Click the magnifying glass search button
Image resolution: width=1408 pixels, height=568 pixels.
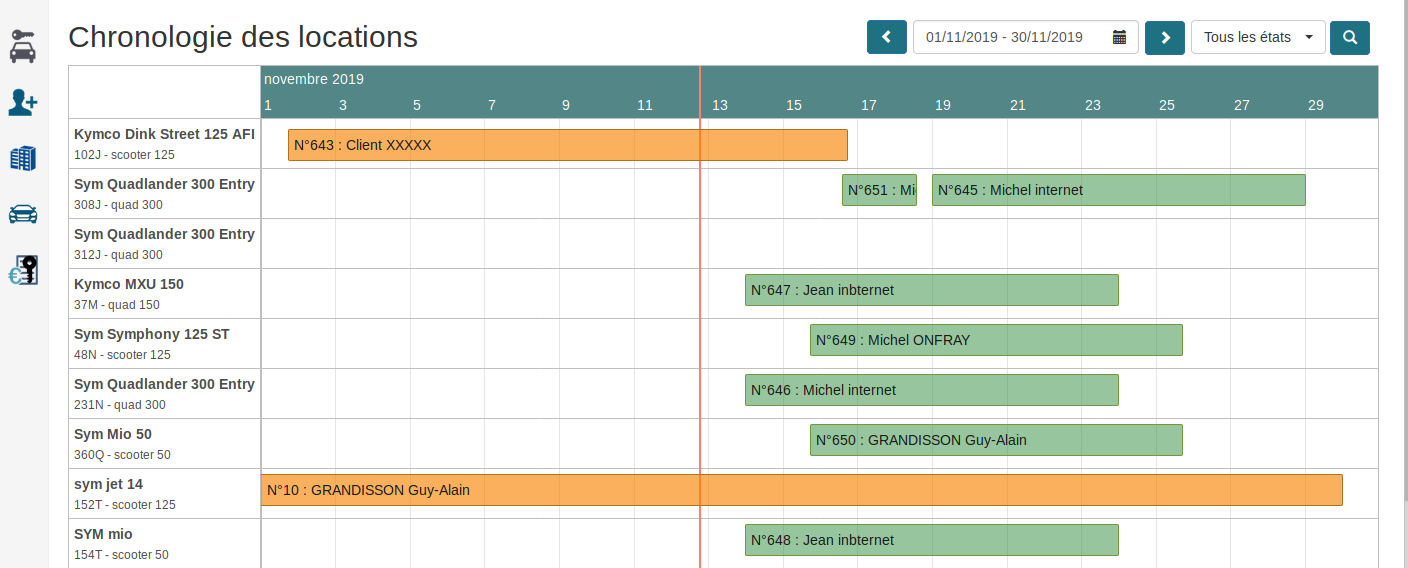pyautogui.click(x=1350, y=37)
